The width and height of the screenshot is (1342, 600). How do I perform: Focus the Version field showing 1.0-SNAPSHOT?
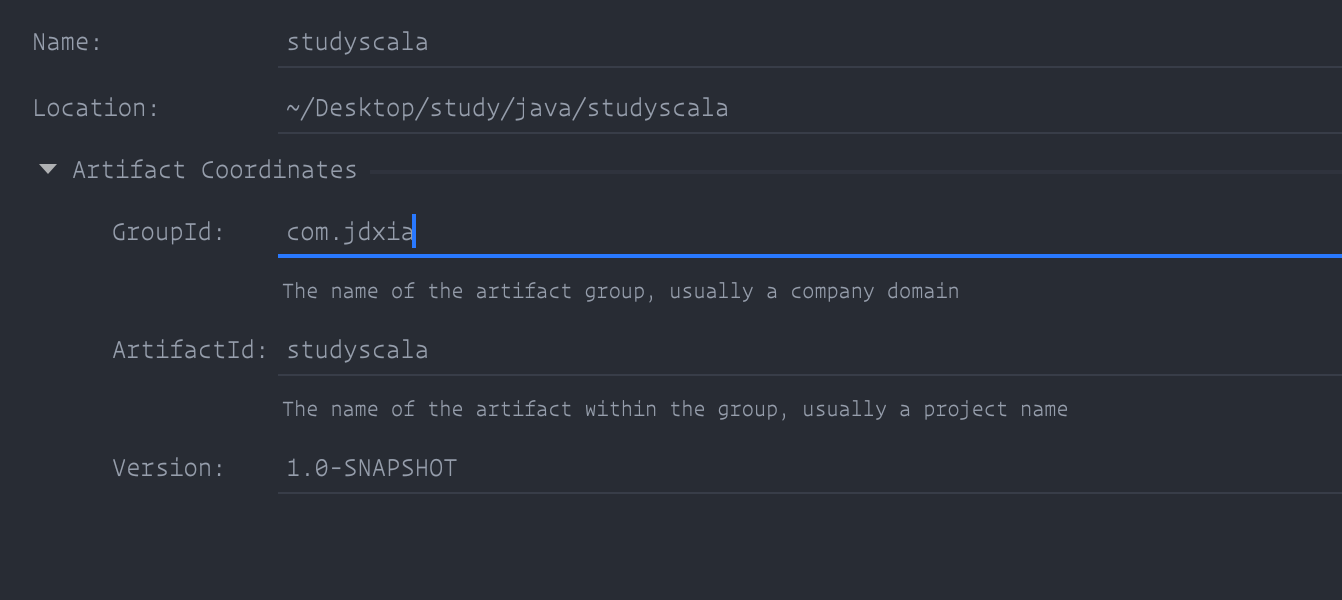point(810,468)
